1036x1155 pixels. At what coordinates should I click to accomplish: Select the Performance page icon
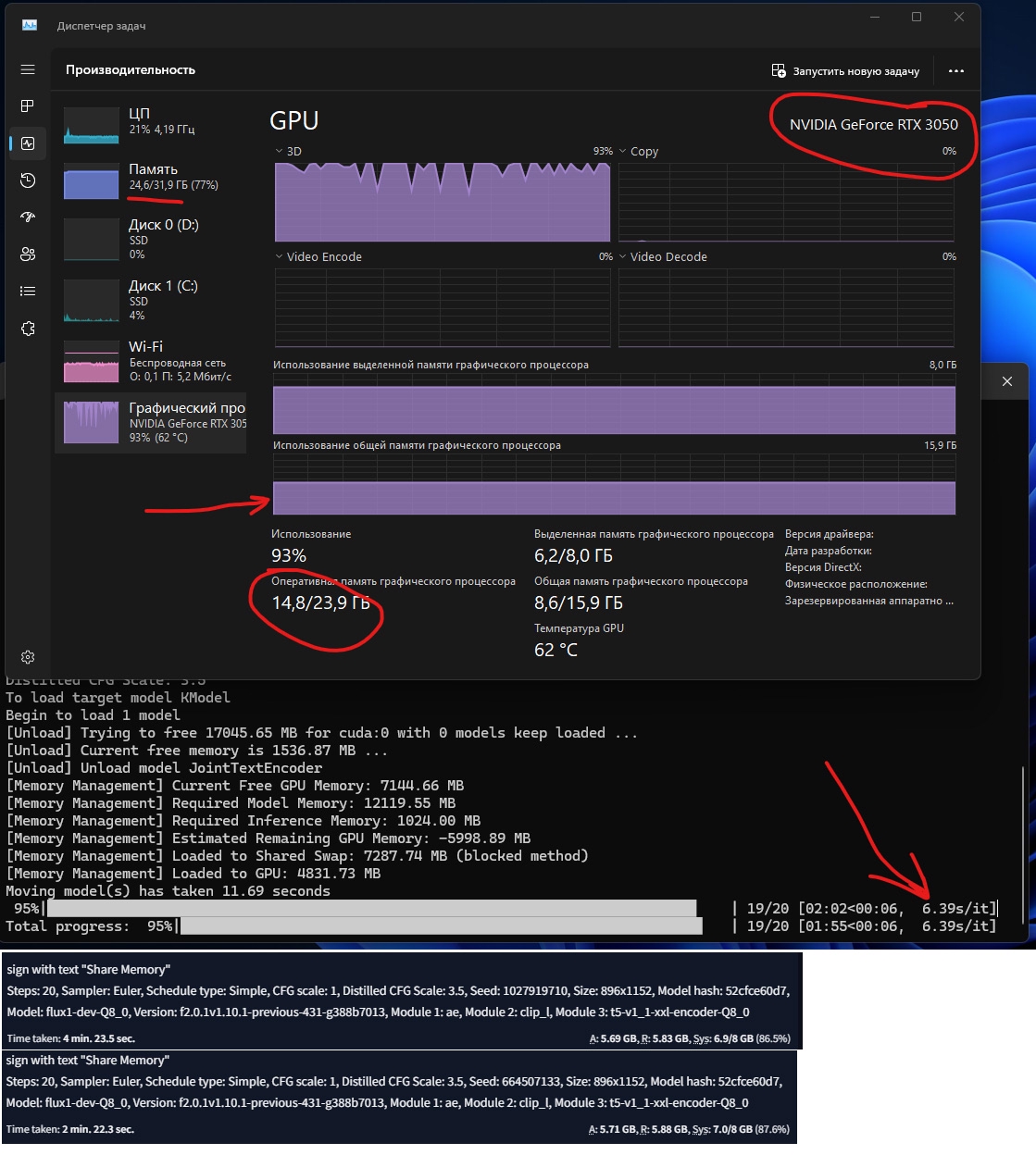click(x=28, y=143)
